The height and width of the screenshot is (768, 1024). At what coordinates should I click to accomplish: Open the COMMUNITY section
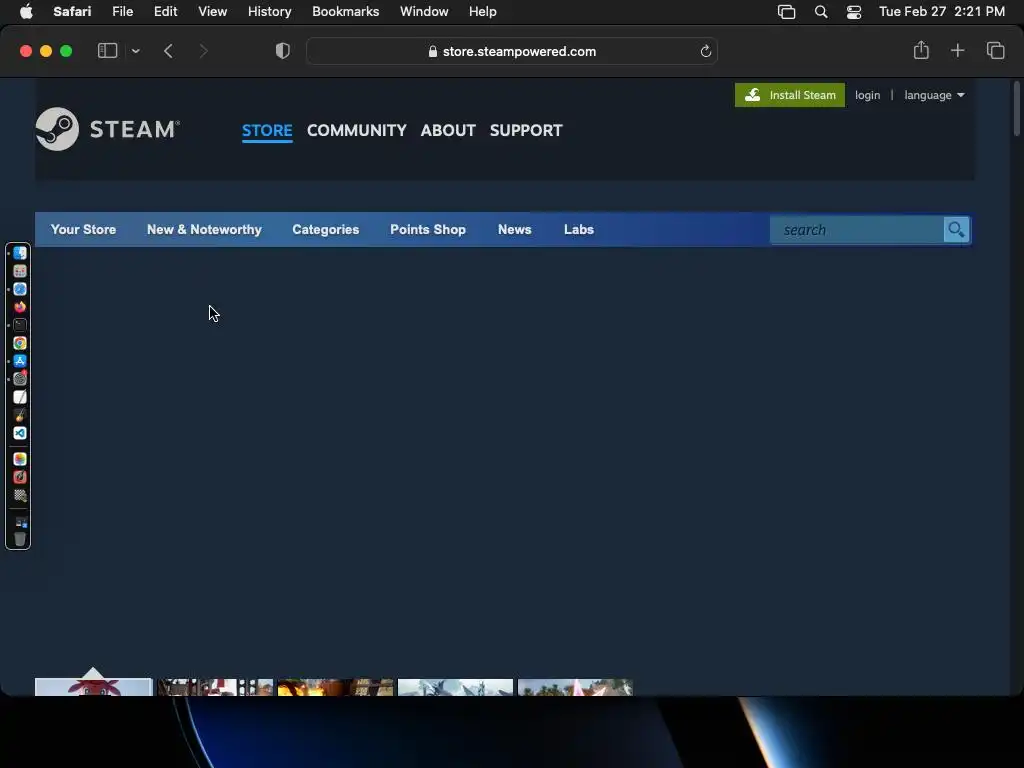357,131
